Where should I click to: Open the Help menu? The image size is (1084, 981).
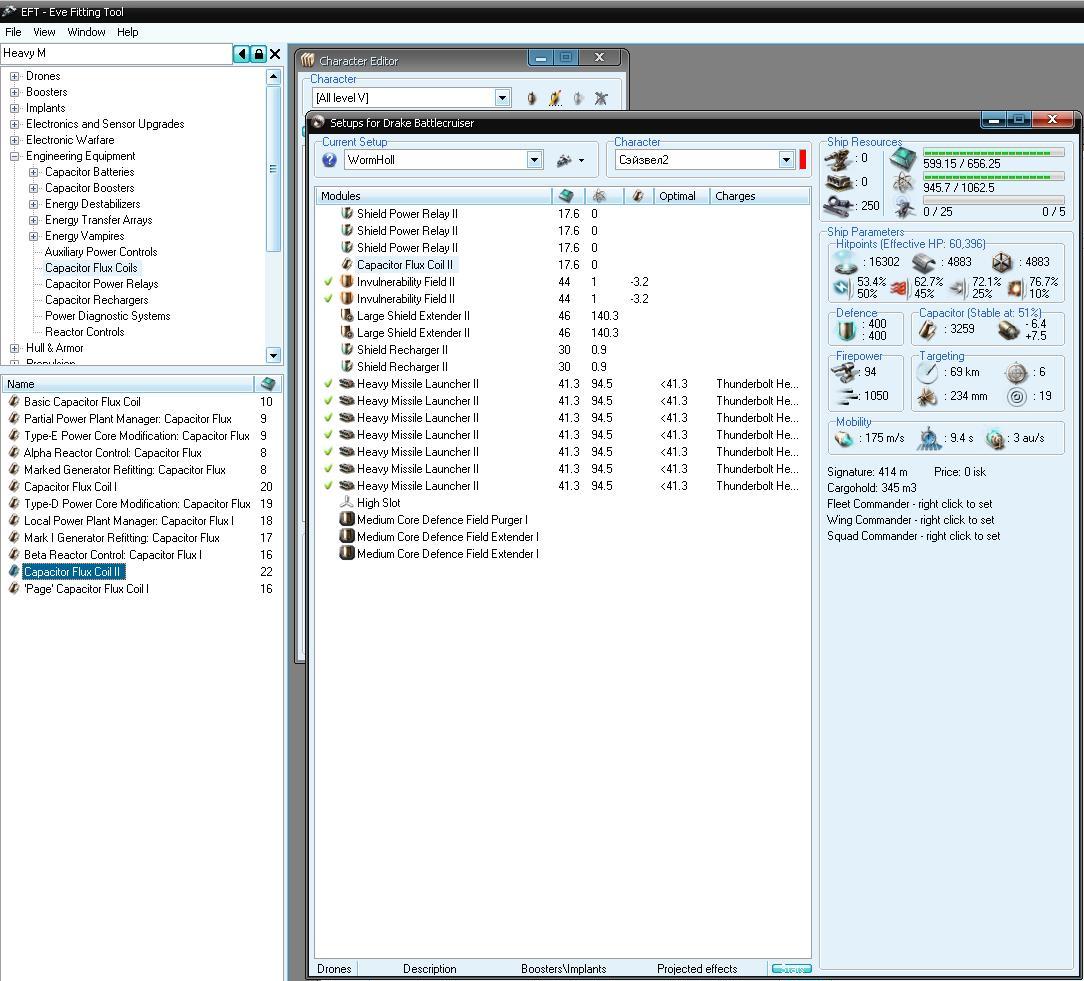click(127, 32)
